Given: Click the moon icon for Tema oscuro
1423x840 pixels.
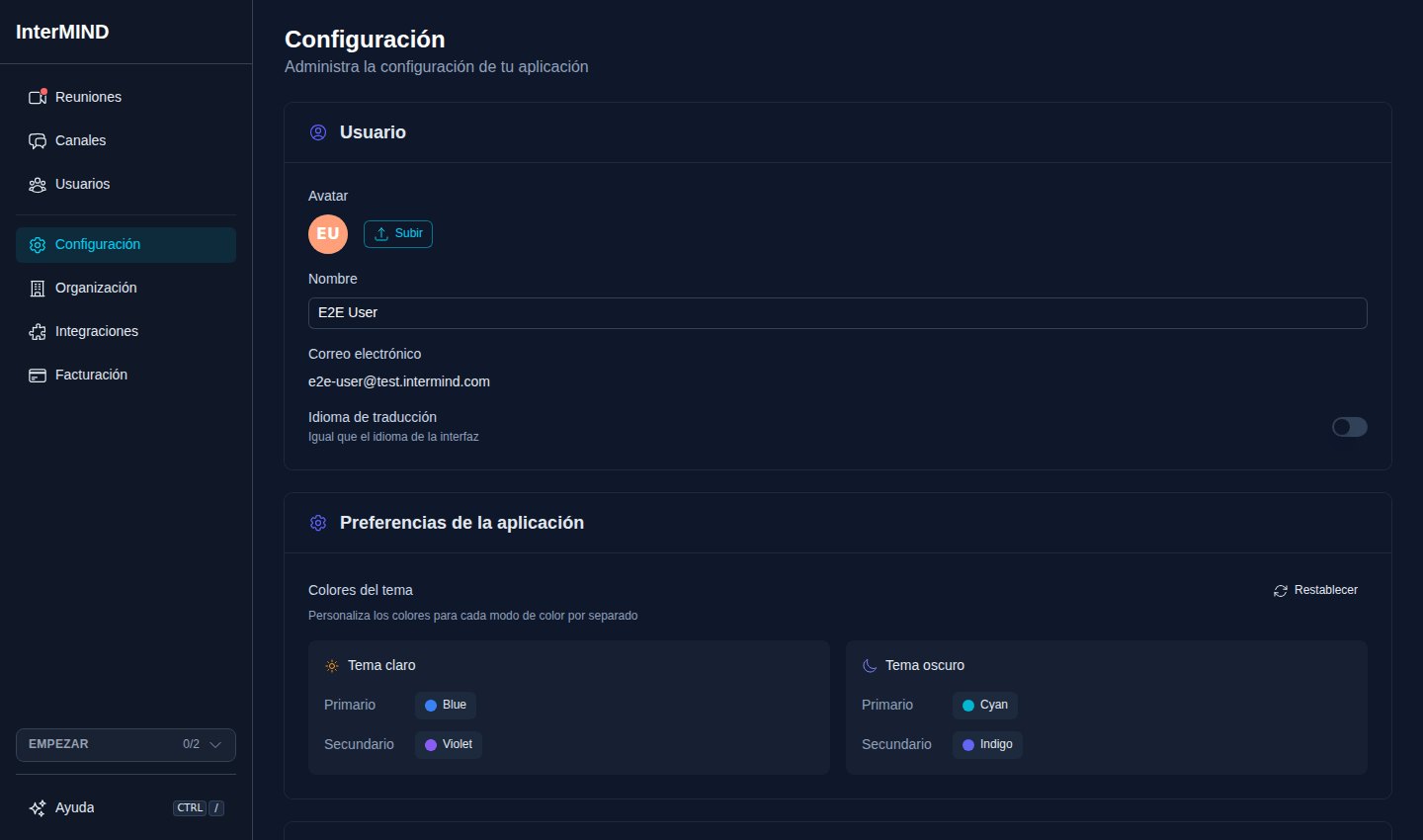Looking at the screenshot, I should pyautogui.click(x=870, y=665).
